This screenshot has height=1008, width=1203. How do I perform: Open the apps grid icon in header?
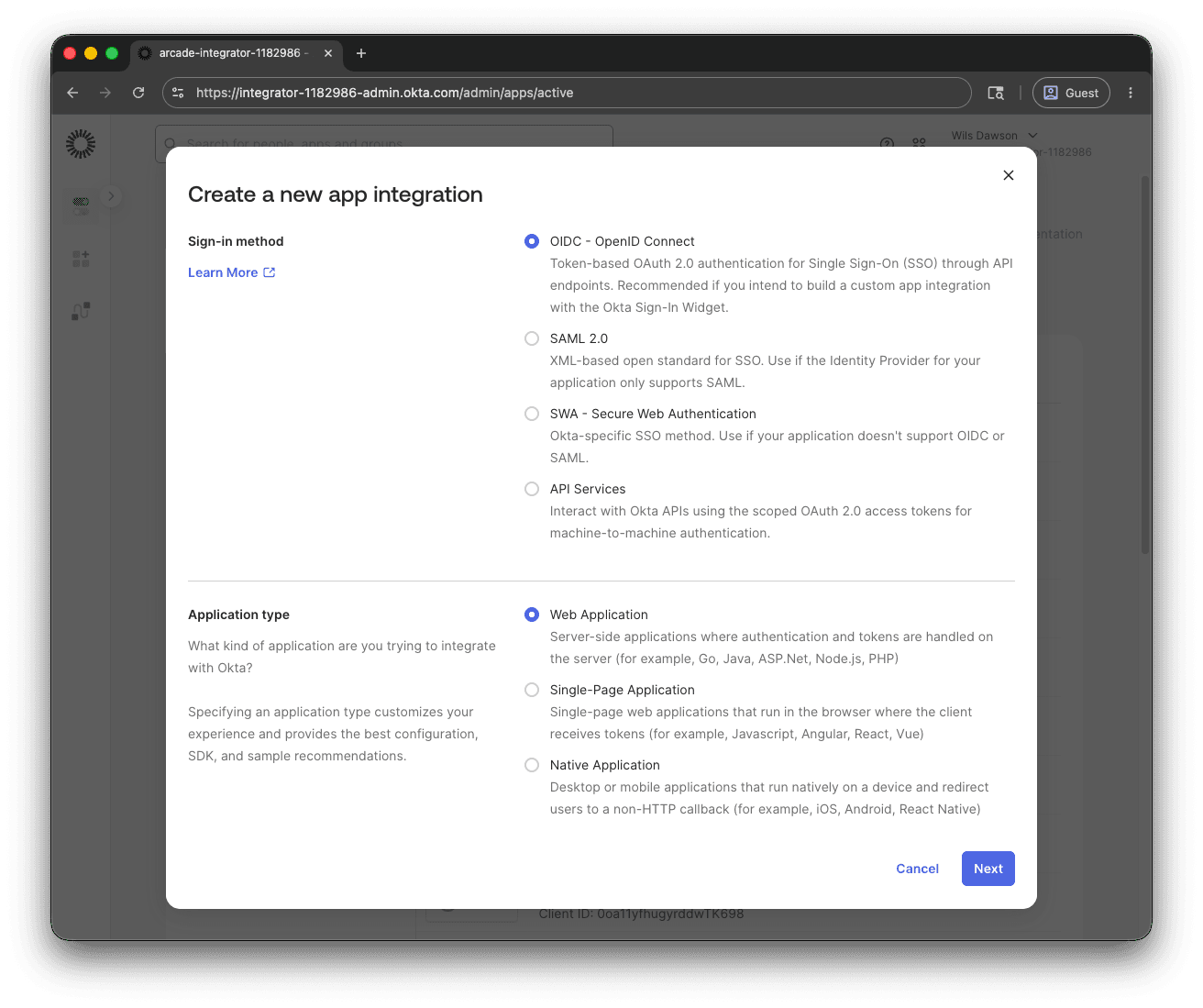click(x=919, y=143)
